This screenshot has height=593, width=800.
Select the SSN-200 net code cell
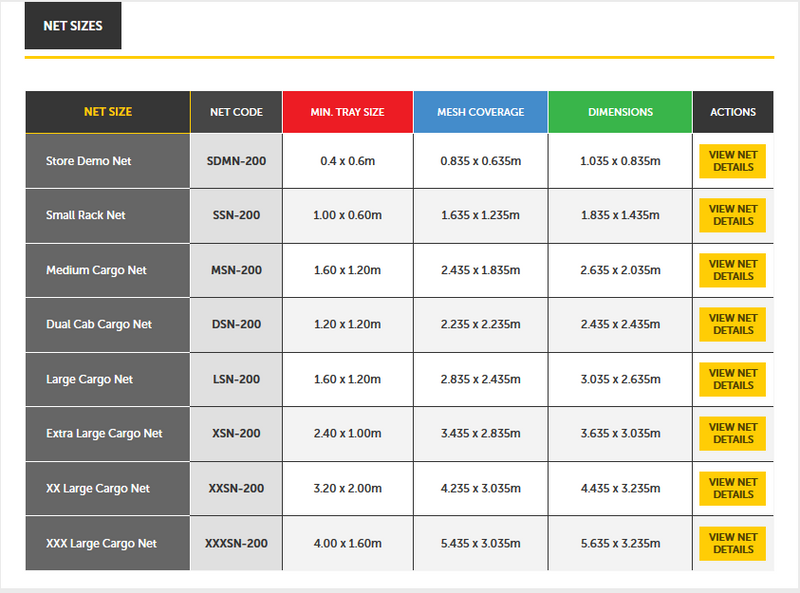[x=236, y=215]
